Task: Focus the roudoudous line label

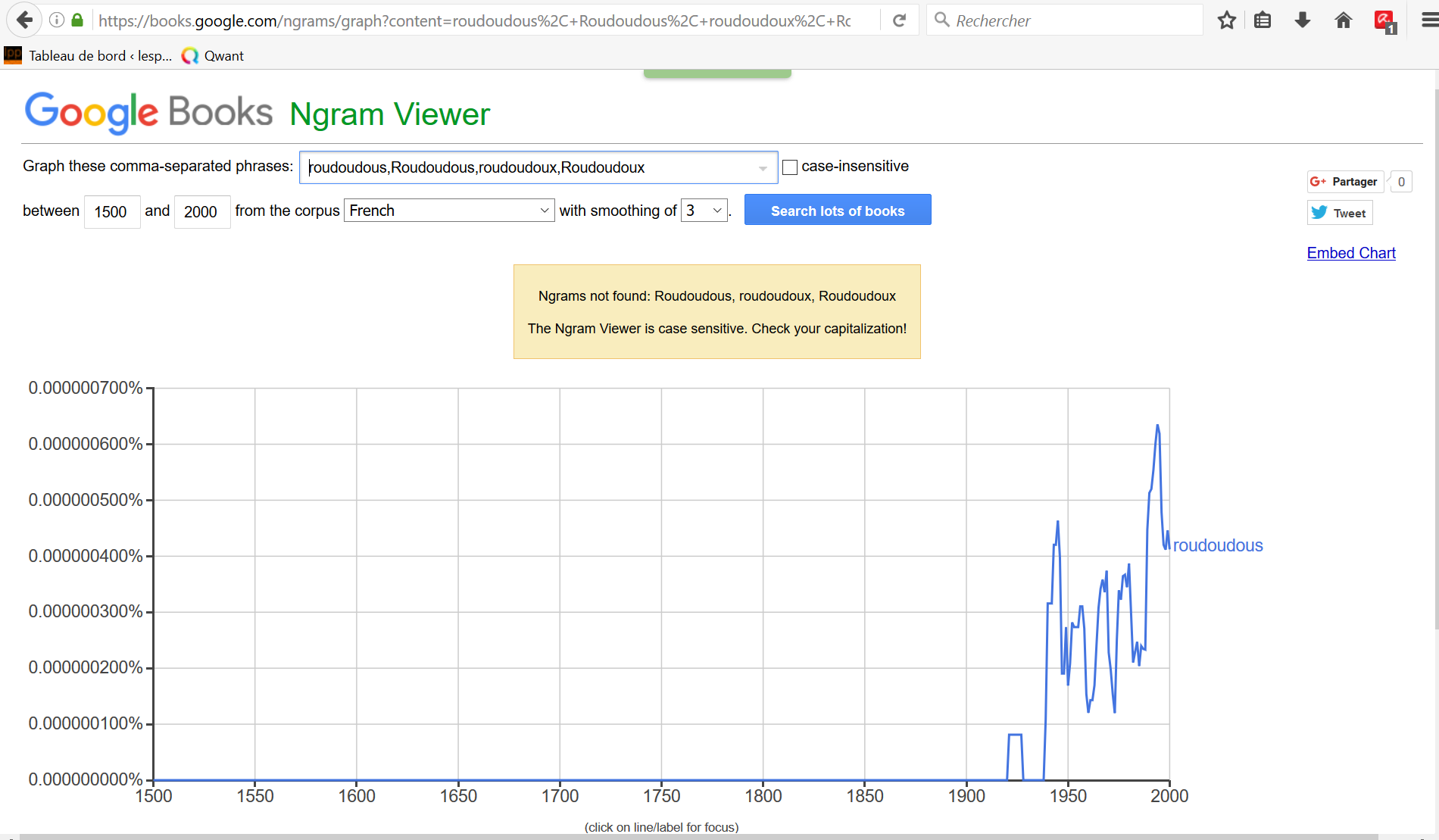Action: click(x=1218, y=545)
